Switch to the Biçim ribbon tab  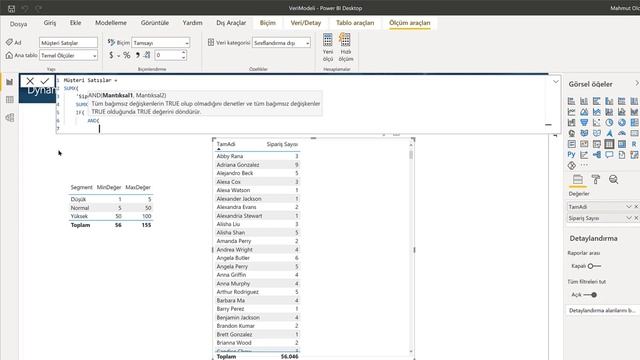pyautogui.click(x=268, y=23)
